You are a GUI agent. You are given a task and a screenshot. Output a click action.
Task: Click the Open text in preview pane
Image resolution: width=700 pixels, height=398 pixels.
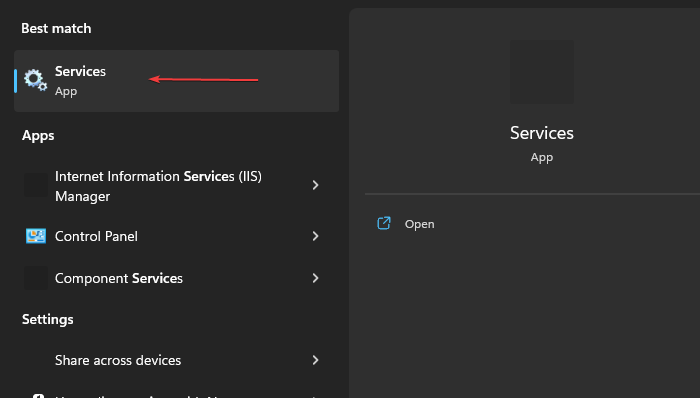tap(419, 224)
